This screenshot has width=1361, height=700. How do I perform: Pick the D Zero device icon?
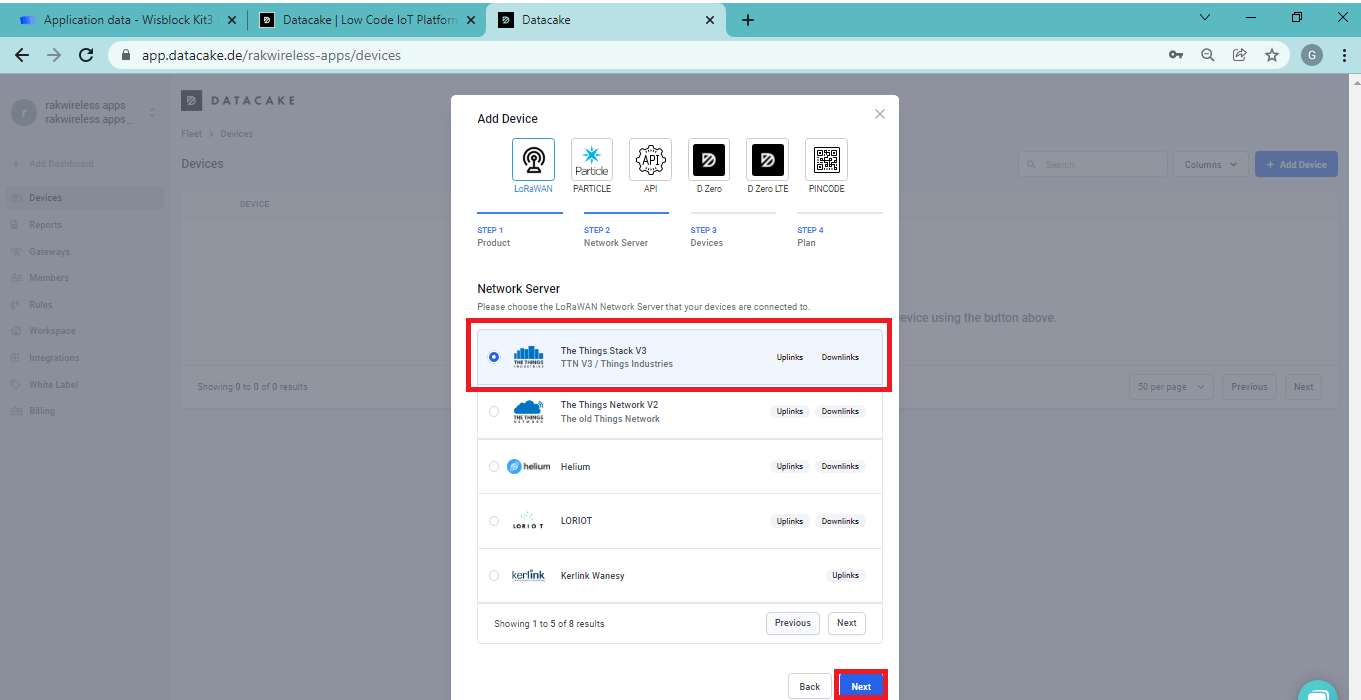point(709,160)
